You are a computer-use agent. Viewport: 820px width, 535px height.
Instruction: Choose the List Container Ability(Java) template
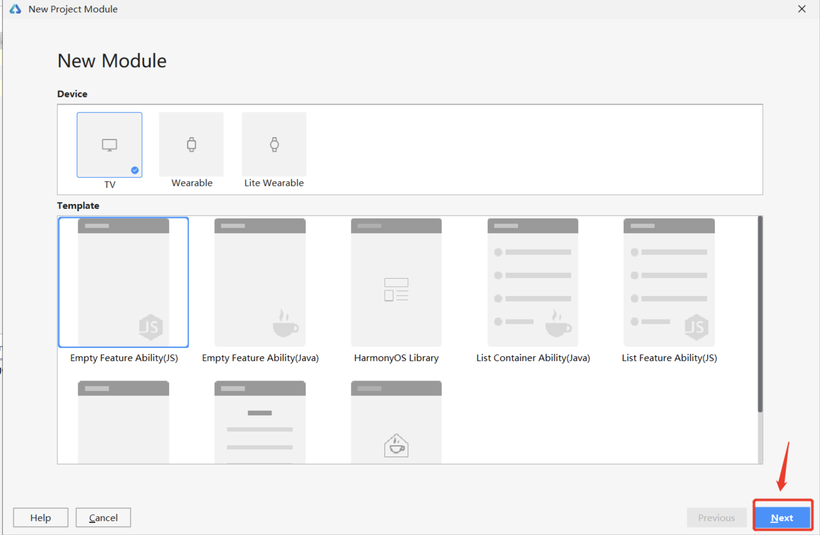click(x=533, y=282)
